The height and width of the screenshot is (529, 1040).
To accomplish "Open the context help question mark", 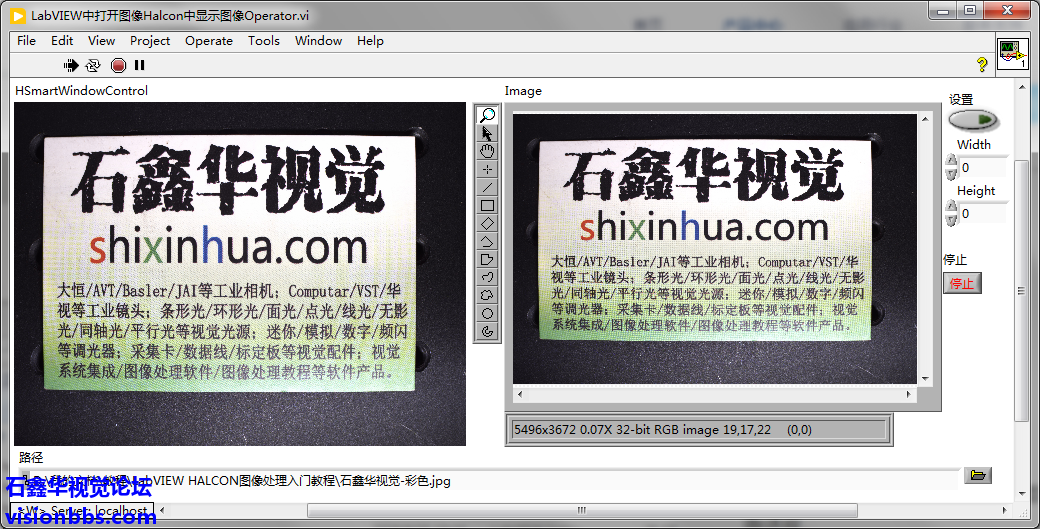I will pyautogui.click(x=982, y=65).
